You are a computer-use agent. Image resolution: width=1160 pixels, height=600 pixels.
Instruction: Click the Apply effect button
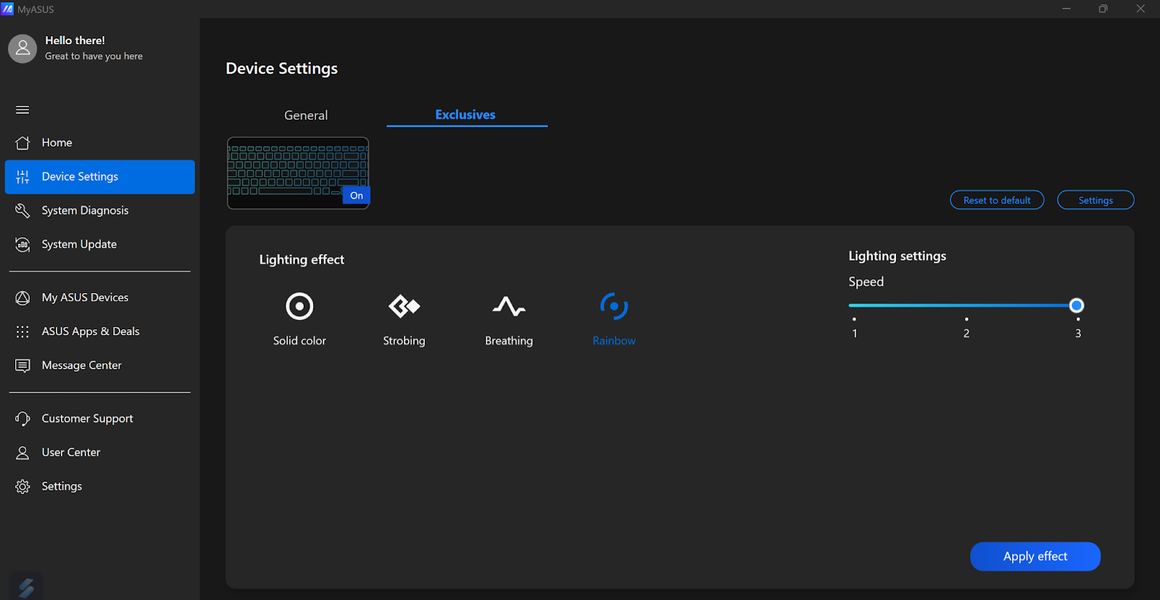(x=1035, y=556)
